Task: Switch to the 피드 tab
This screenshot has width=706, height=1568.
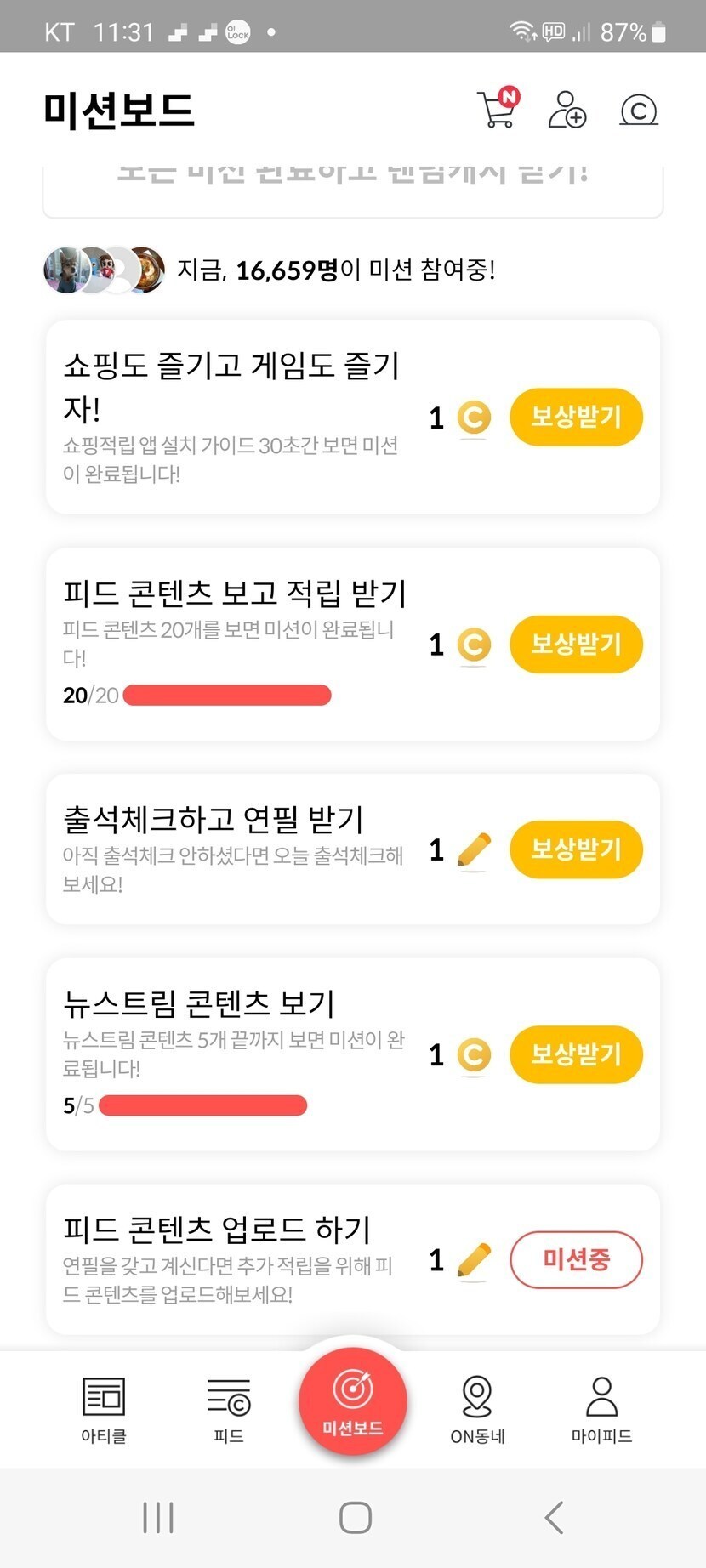Action: [x=229, y=1410]
